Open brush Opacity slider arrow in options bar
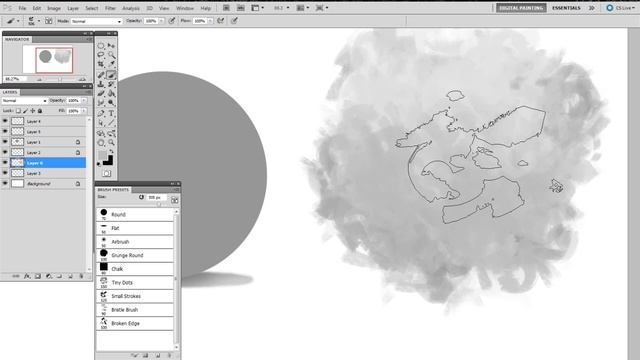The width and height of the screenshot is (640, 360). pos(162,21)
